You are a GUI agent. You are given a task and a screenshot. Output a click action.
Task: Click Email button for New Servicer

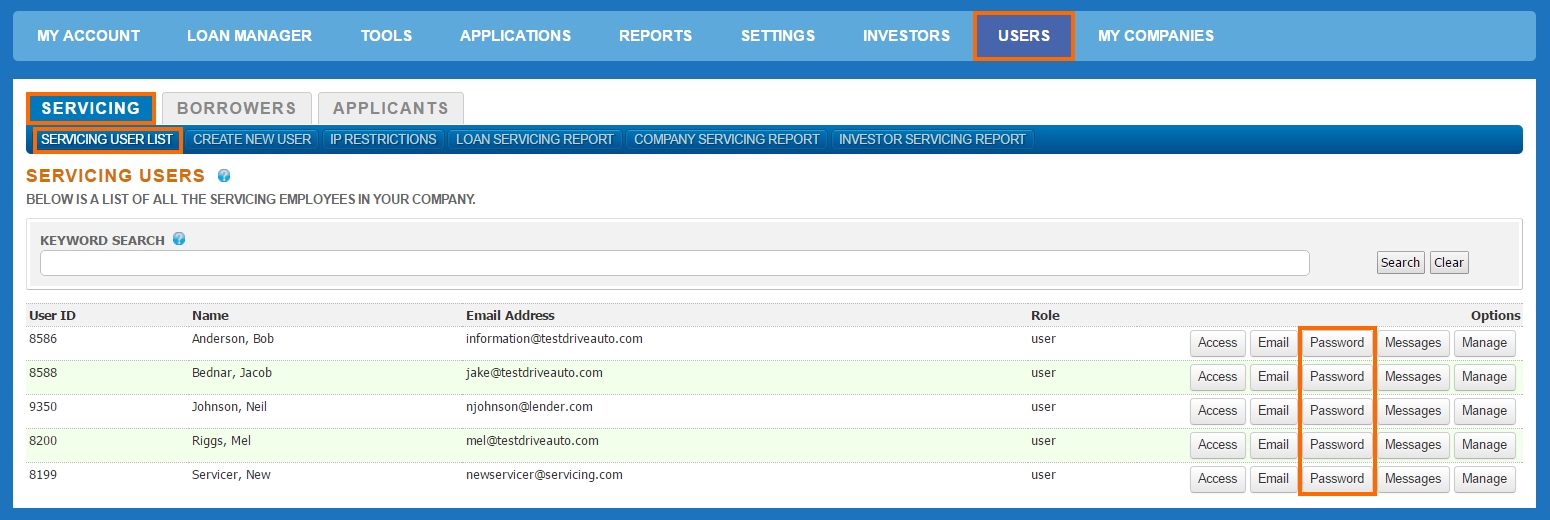tap(1273, 479)
